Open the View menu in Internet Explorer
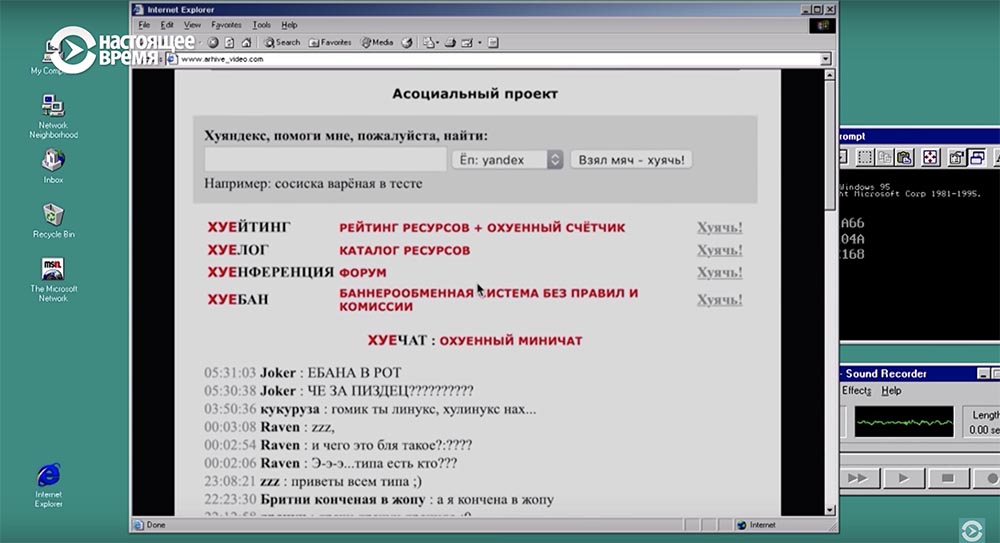This screenshot has width=1000, height=543. 192,25
